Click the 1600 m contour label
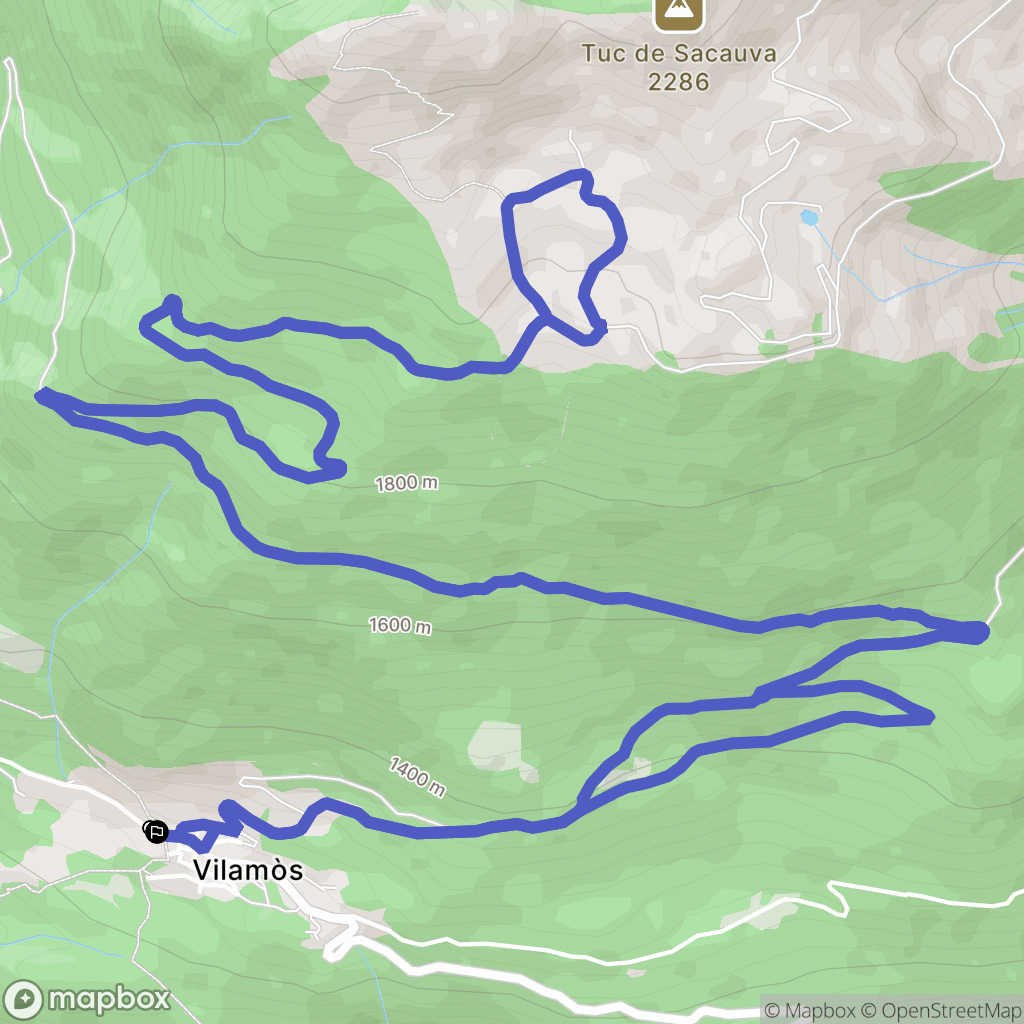This screenshot has width=1024, height=1024. [x=400, y=625]
